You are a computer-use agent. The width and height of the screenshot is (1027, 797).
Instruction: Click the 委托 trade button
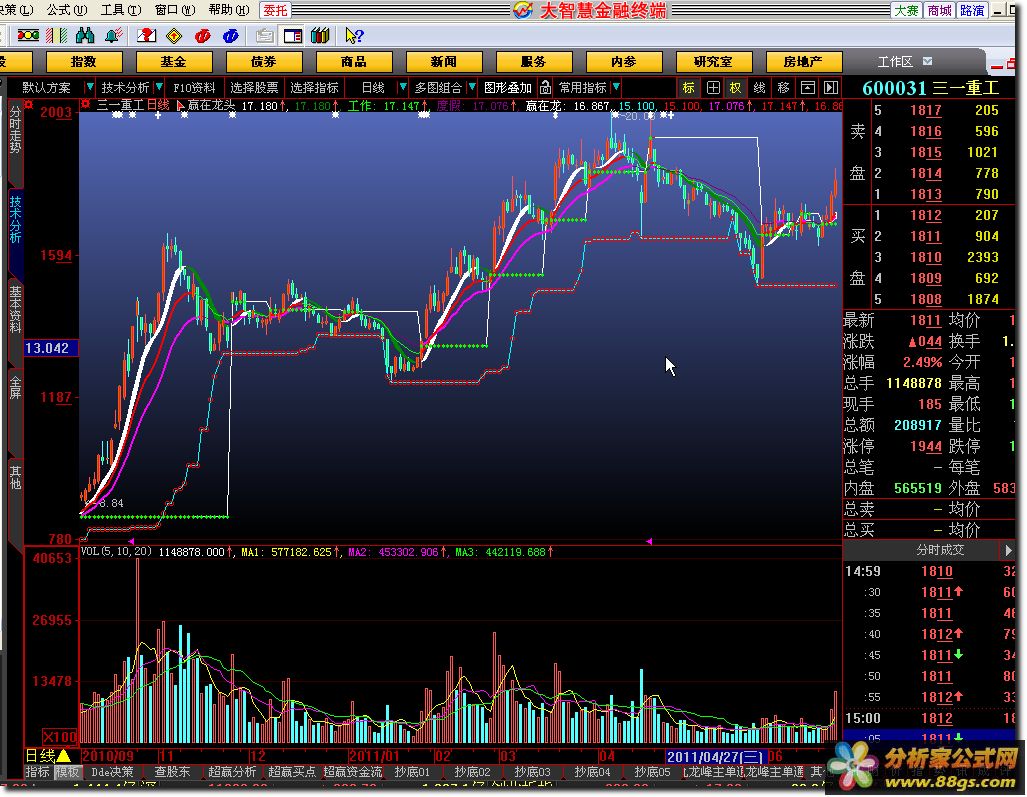[x=276, y=10]
